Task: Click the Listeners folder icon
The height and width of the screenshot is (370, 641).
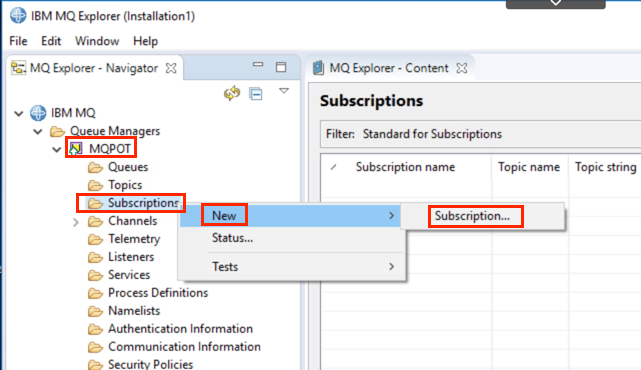Action: pyautogui.click(x=95, y=257)
